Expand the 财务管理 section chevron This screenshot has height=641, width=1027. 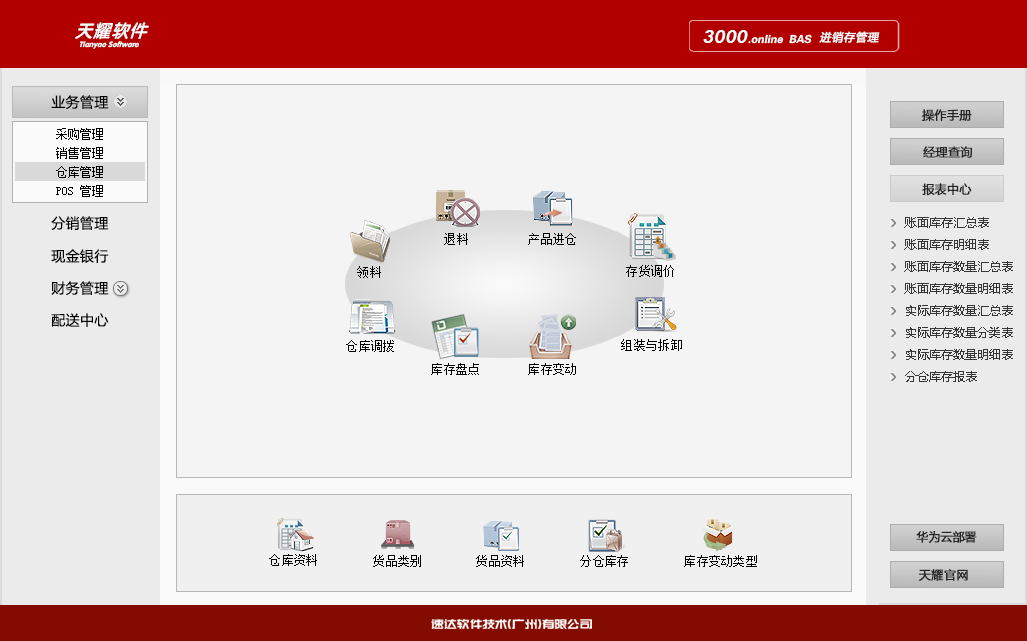point(120,289)
